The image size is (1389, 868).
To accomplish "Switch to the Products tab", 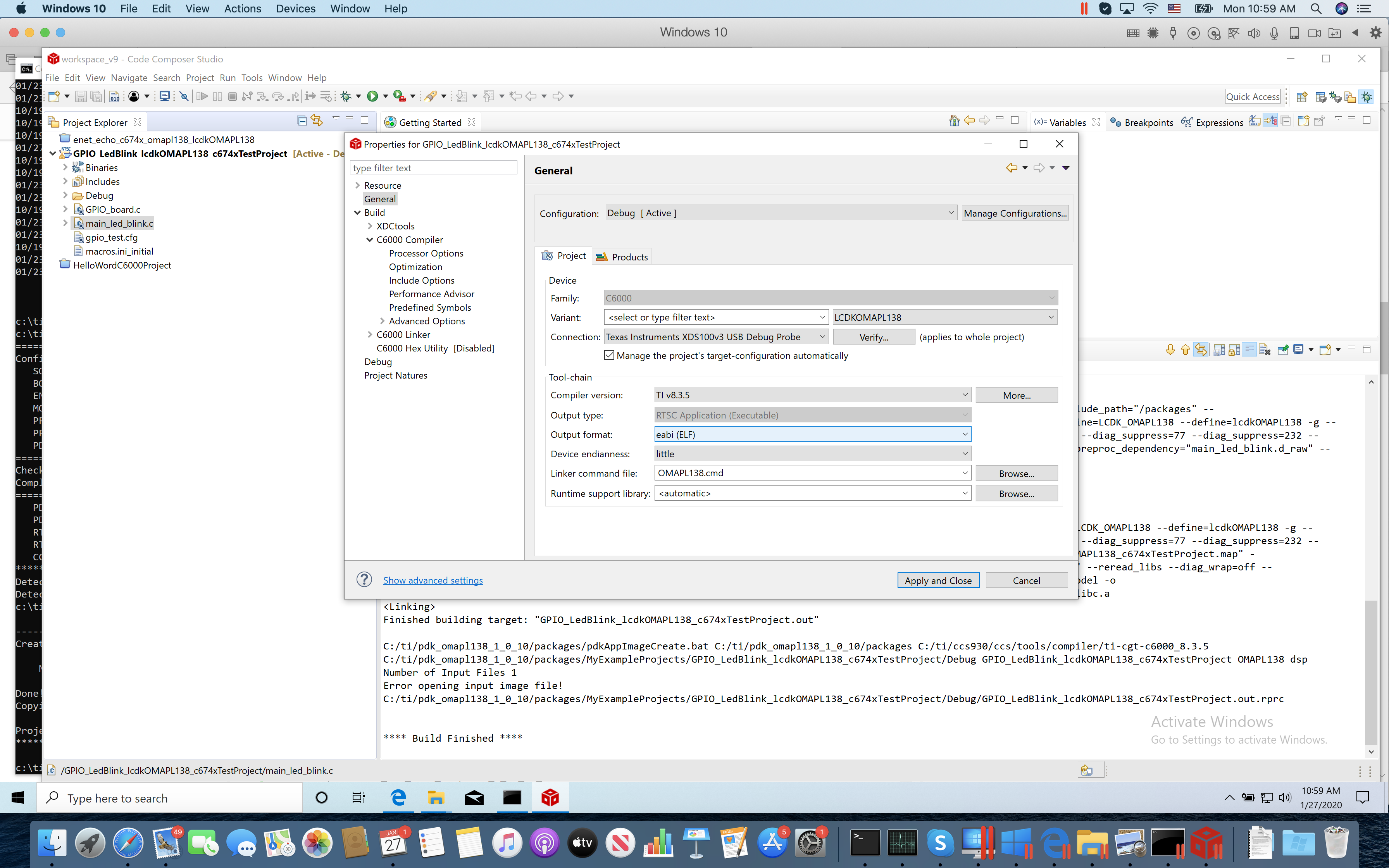I will (622, 257).
